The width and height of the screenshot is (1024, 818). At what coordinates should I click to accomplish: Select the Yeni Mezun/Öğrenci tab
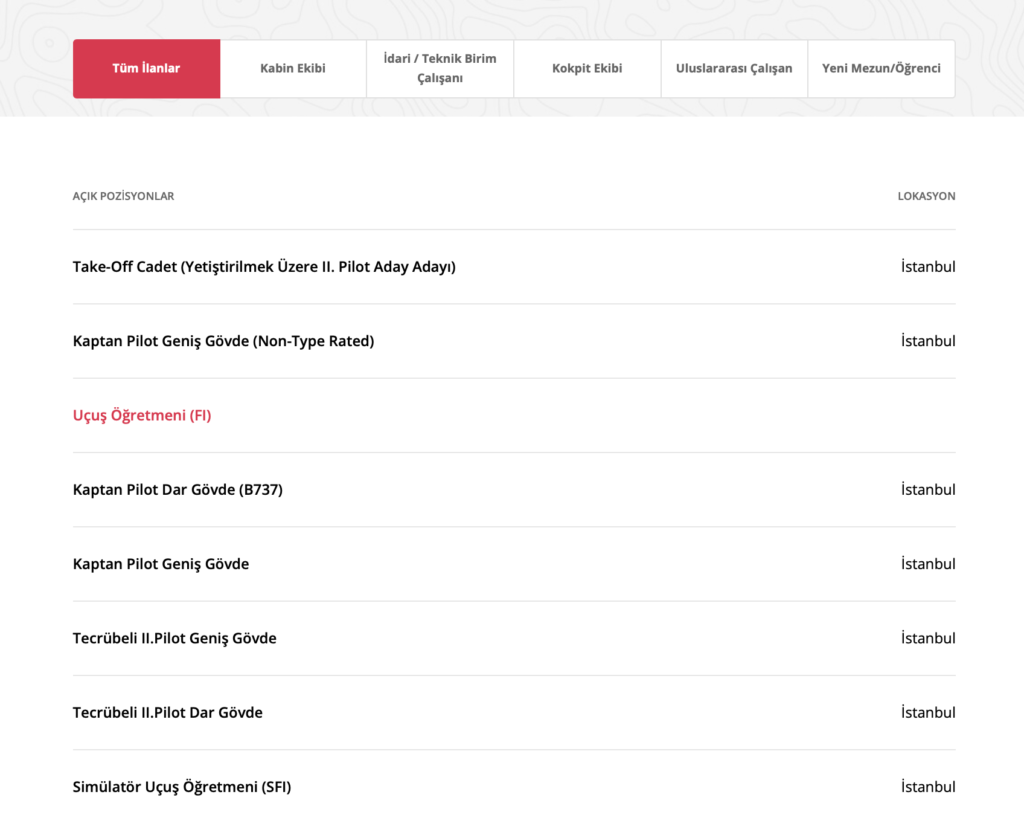pyautogui.click(x=881, y=69)
